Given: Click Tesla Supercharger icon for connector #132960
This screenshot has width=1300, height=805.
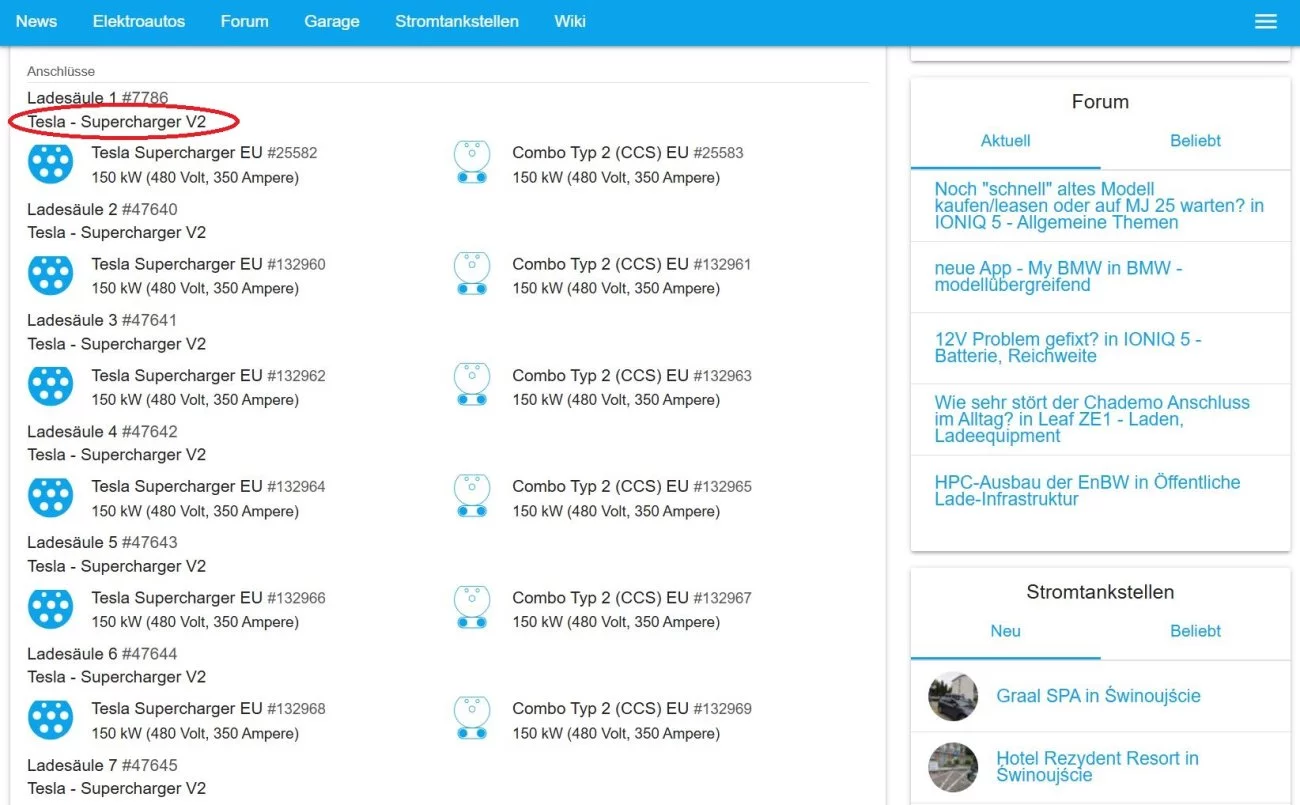Looking at the screenshot, I should click(50, 275).
